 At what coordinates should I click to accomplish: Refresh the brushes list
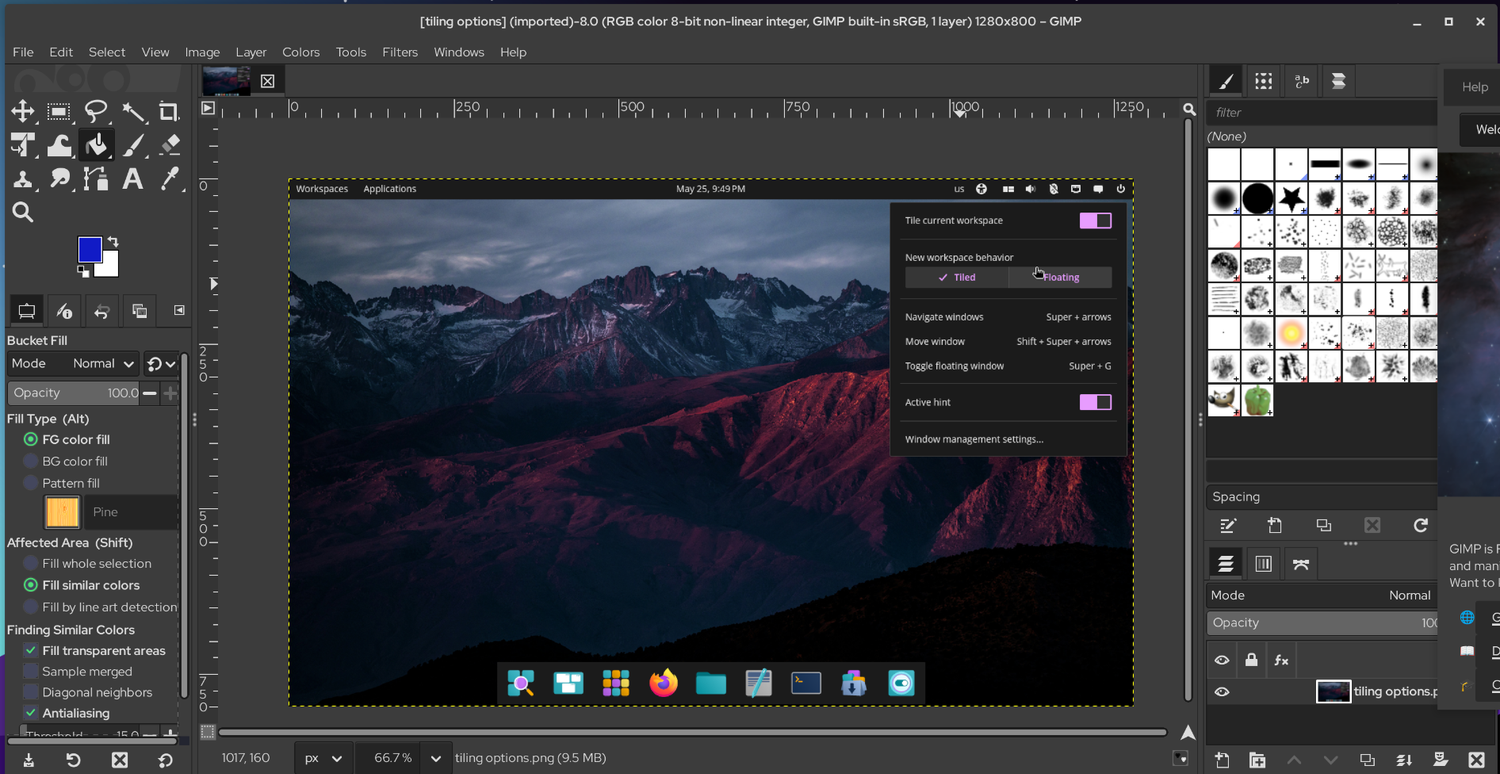pos(1420,526)
